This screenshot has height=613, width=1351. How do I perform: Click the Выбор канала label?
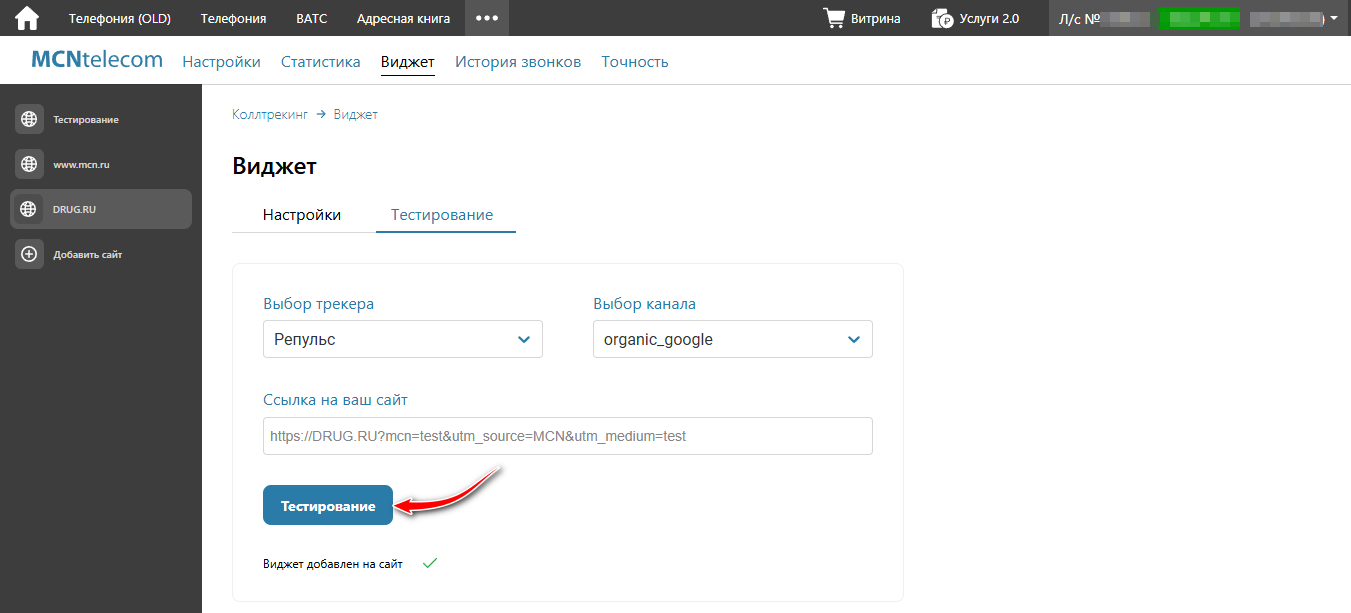pyautogui.click(x=645, y=304)
